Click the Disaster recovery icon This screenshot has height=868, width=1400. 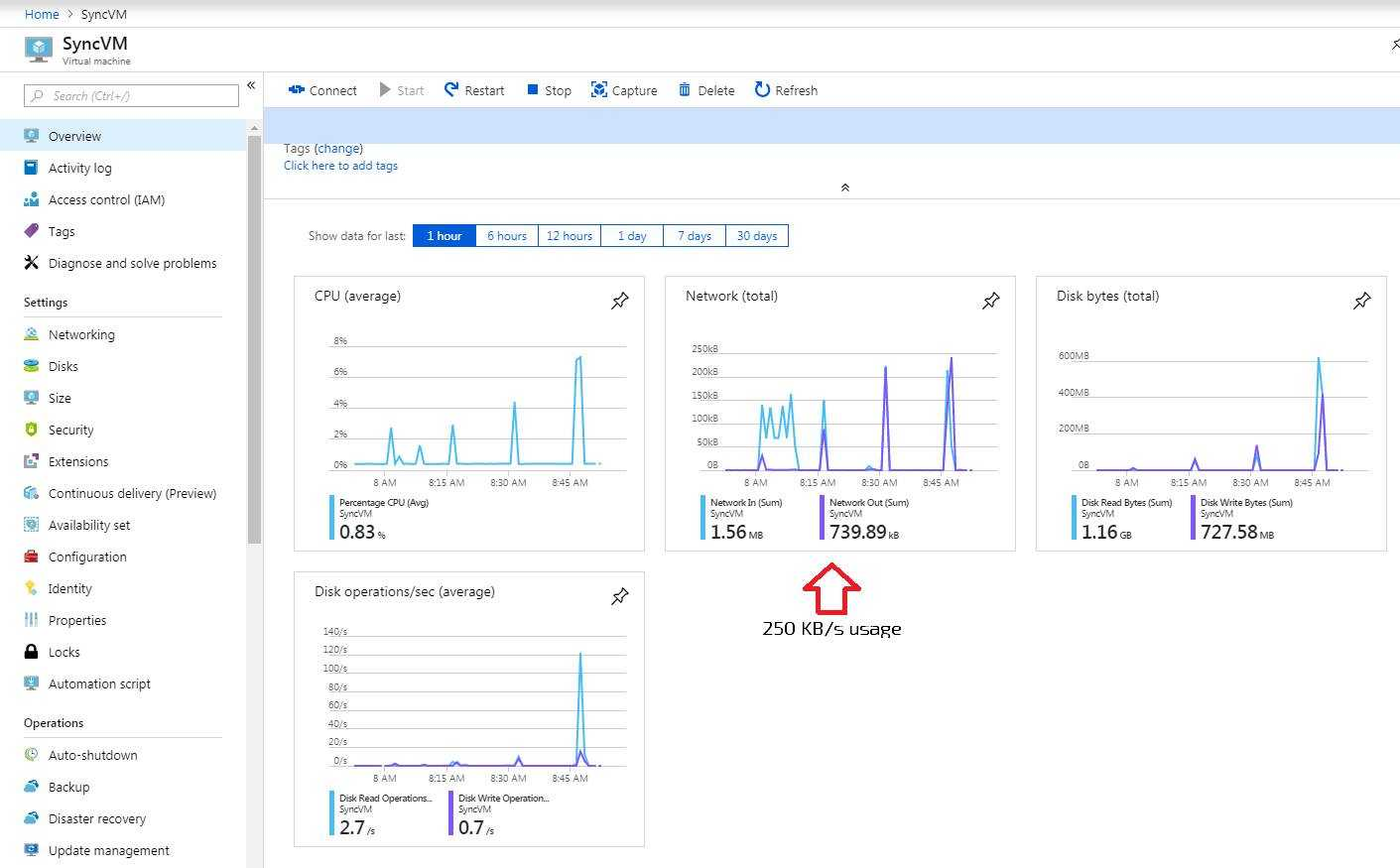click(32, 818)
